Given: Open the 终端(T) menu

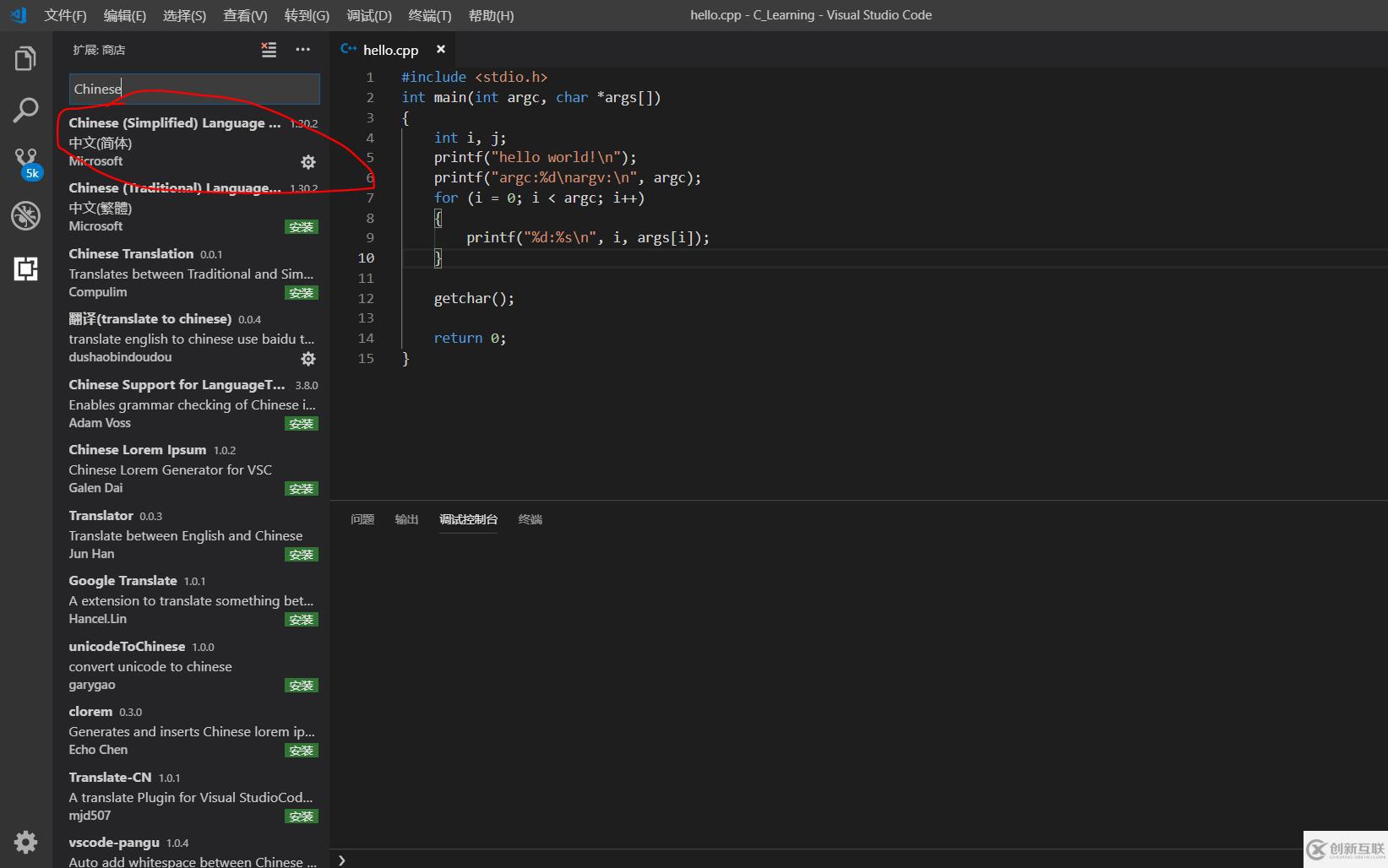Looking at the screenshot, I should 430,15.
